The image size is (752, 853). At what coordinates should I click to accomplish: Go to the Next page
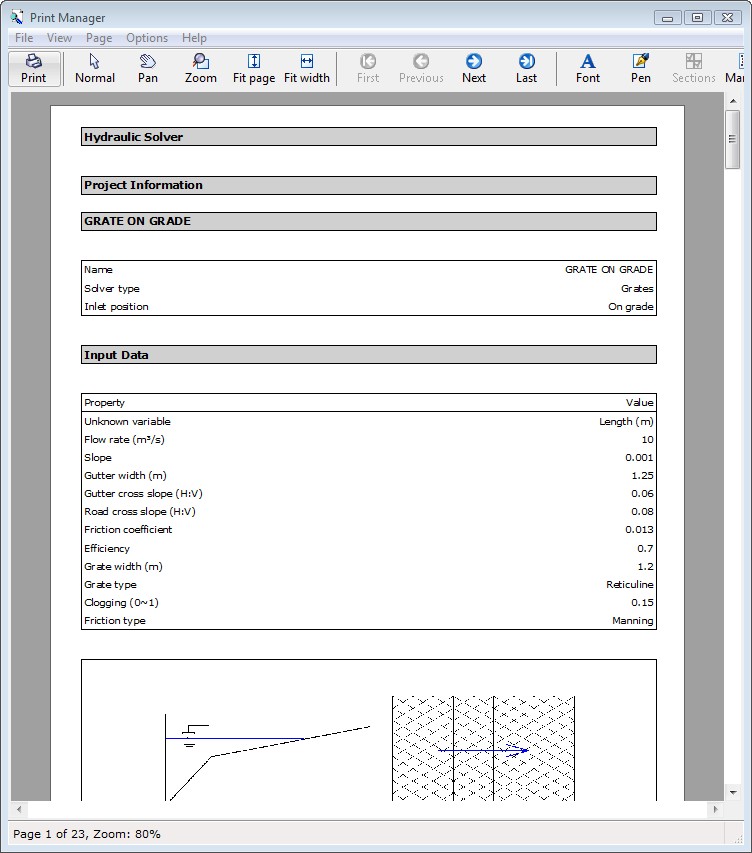(474, 68)
